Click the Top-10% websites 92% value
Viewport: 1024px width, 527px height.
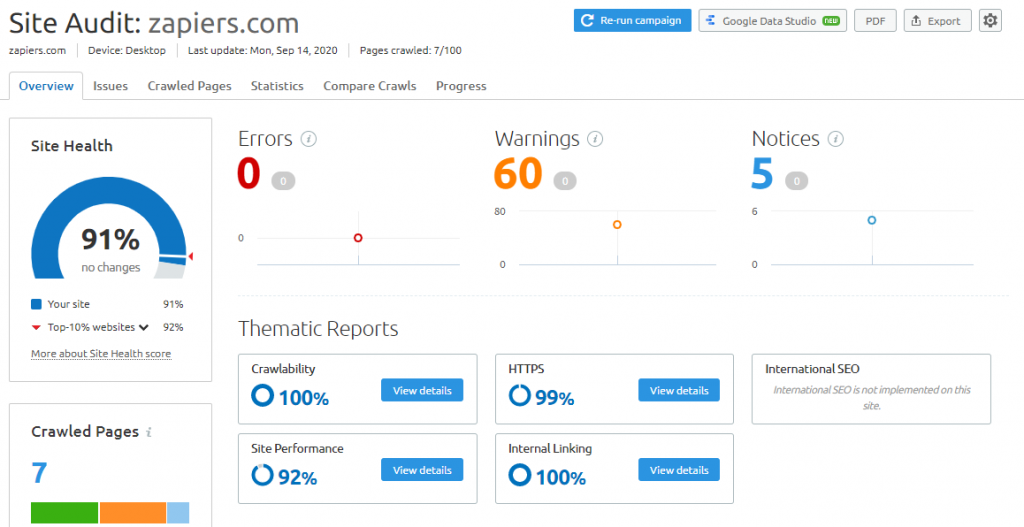[173, 327]
